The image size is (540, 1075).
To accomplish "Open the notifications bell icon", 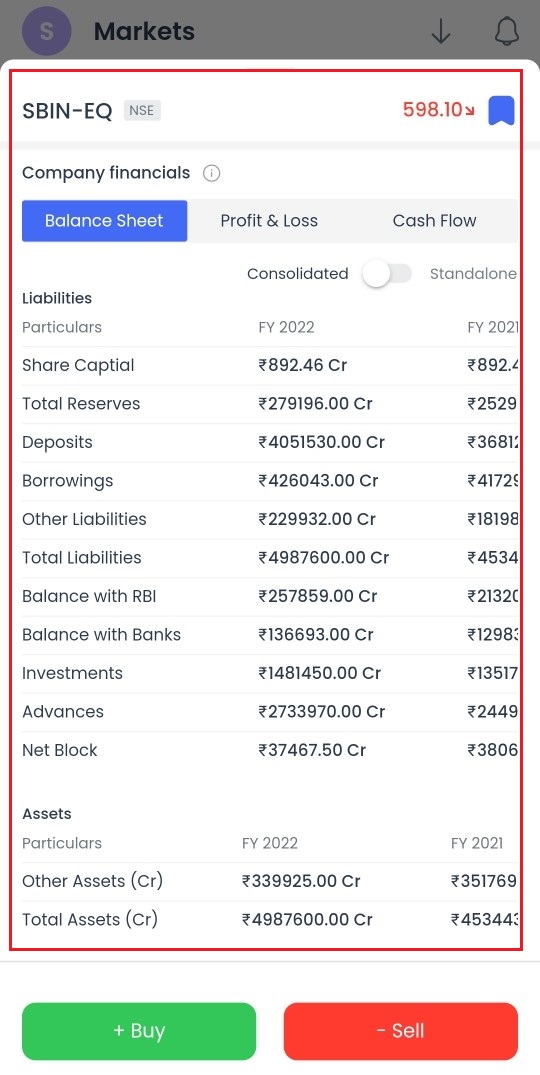I will pyautogui.click(x=506, y=32).
